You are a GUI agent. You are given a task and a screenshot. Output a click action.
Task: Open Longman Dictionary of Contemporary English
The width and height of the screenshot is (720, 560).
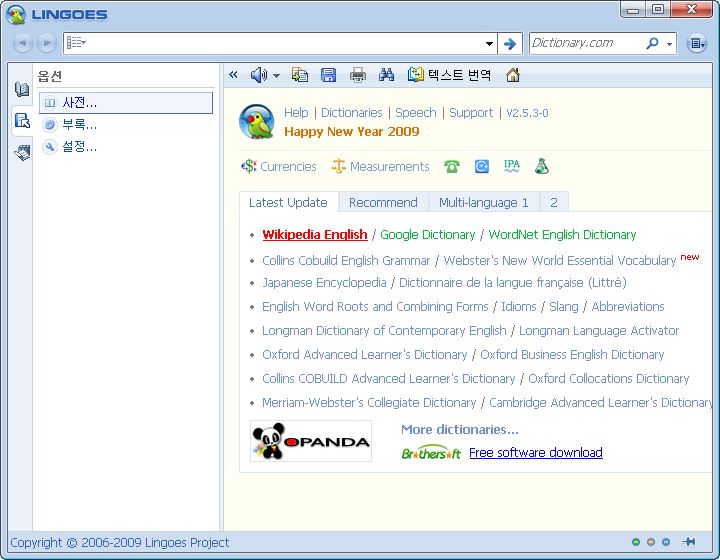click(x=384, y=330)
